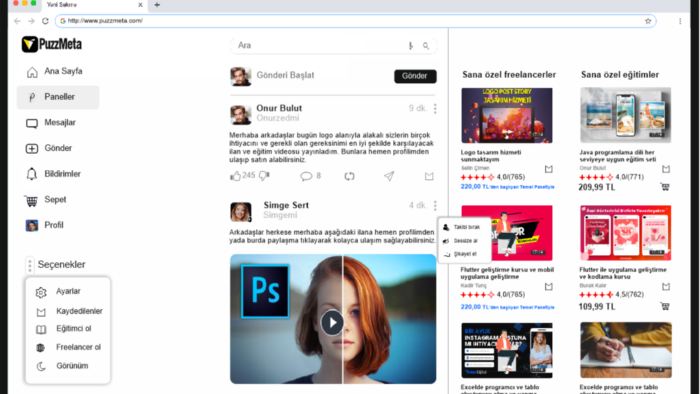Click the search magnifier icon
Viewport: 700px width, 394px height.
[426, 46]
